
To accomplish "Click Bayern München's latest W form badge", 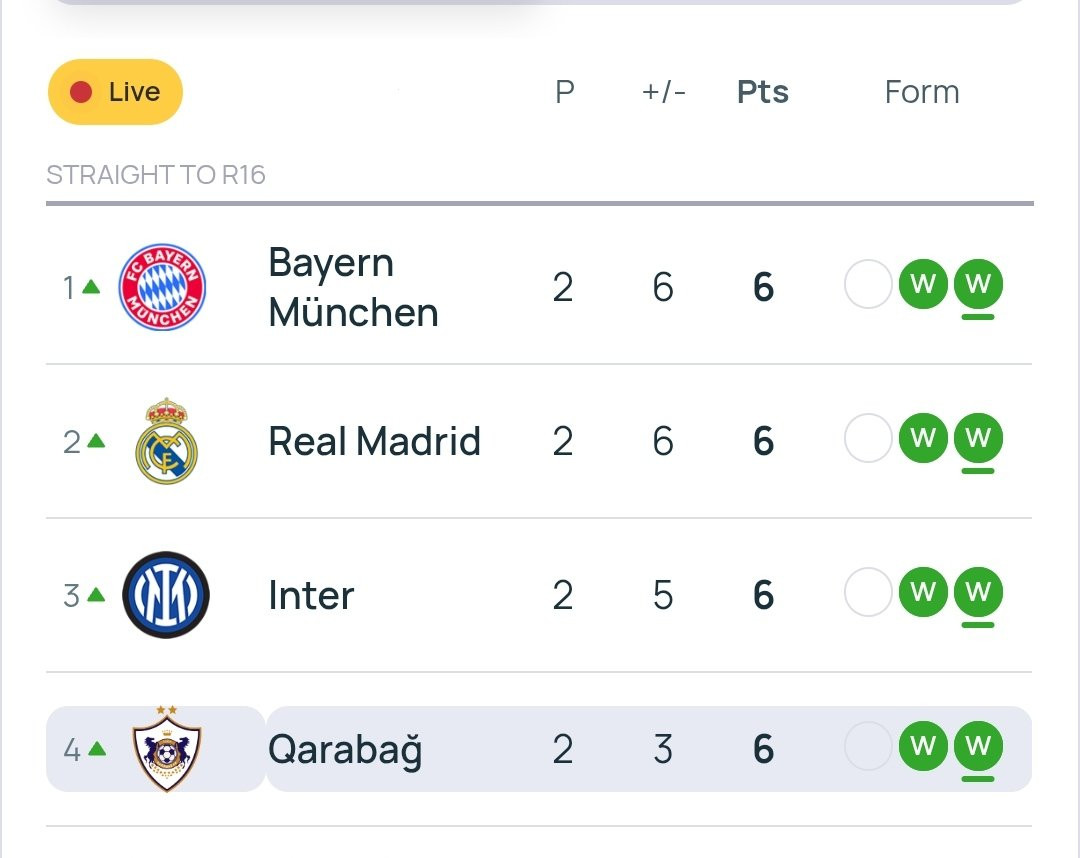I will (978, 284).
